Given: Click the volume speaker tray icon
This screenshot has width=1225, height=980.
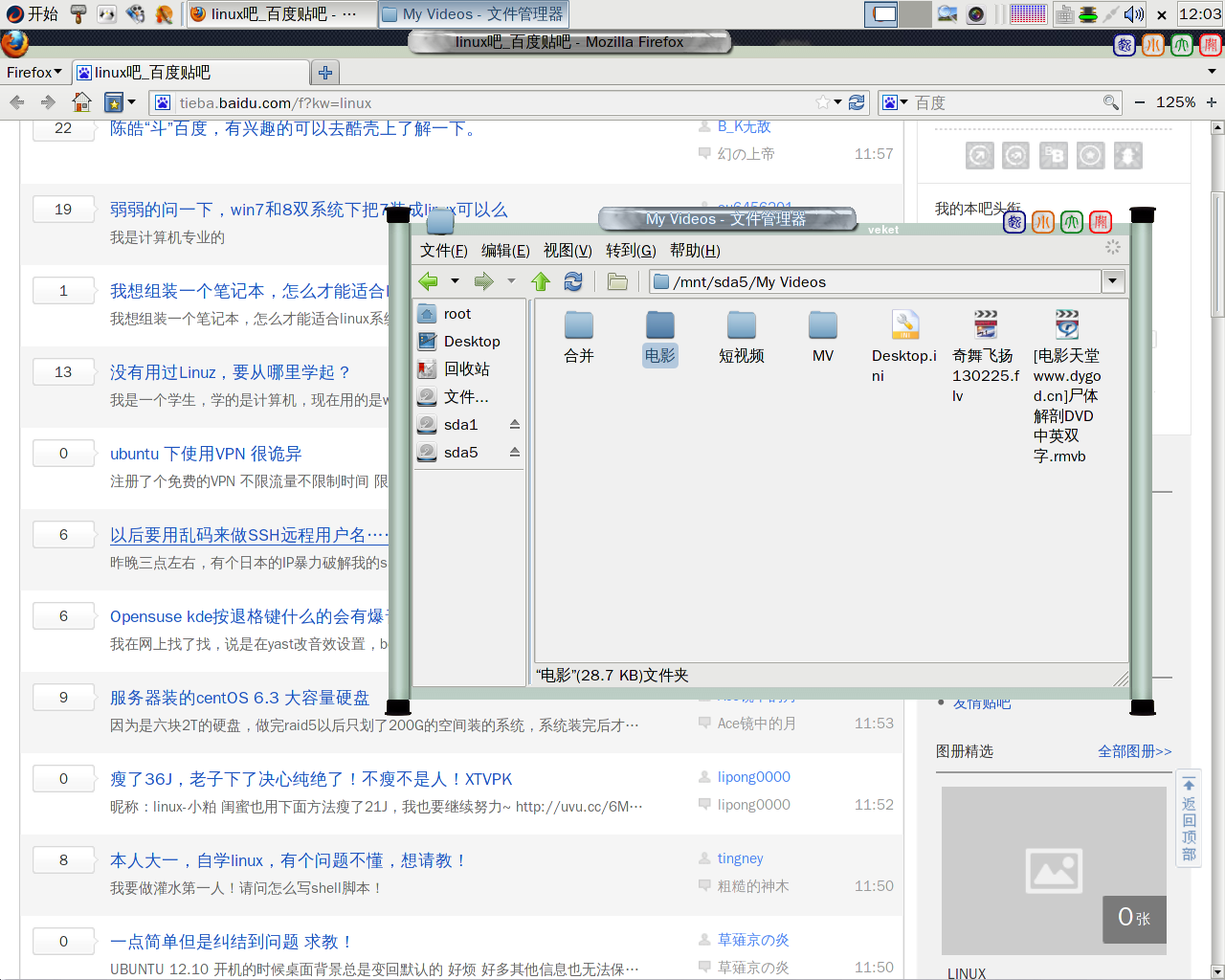Looking at the screenshot, I should (1134, 13).
